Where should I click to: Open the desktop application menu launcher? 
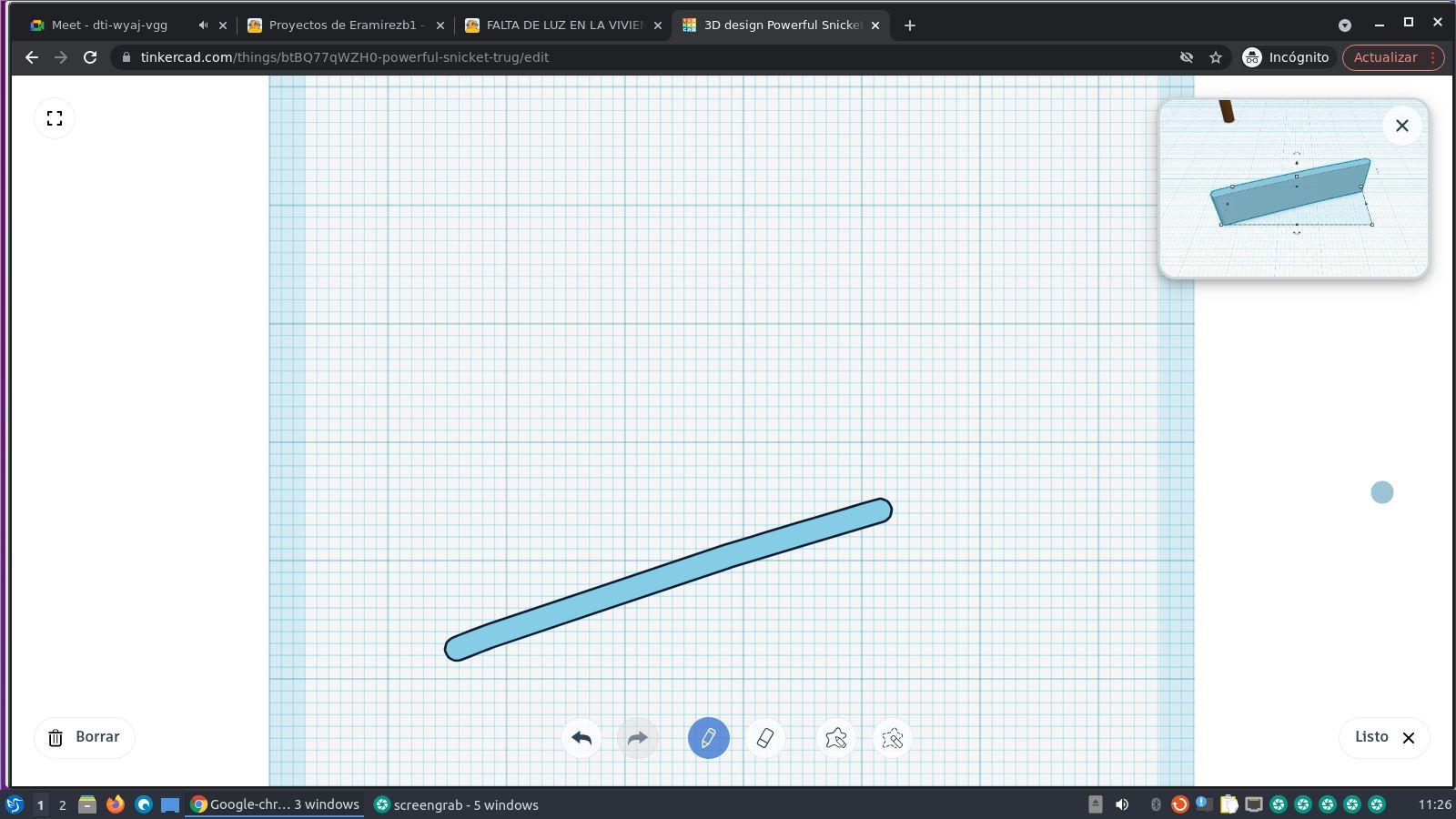tap(14, 804)
